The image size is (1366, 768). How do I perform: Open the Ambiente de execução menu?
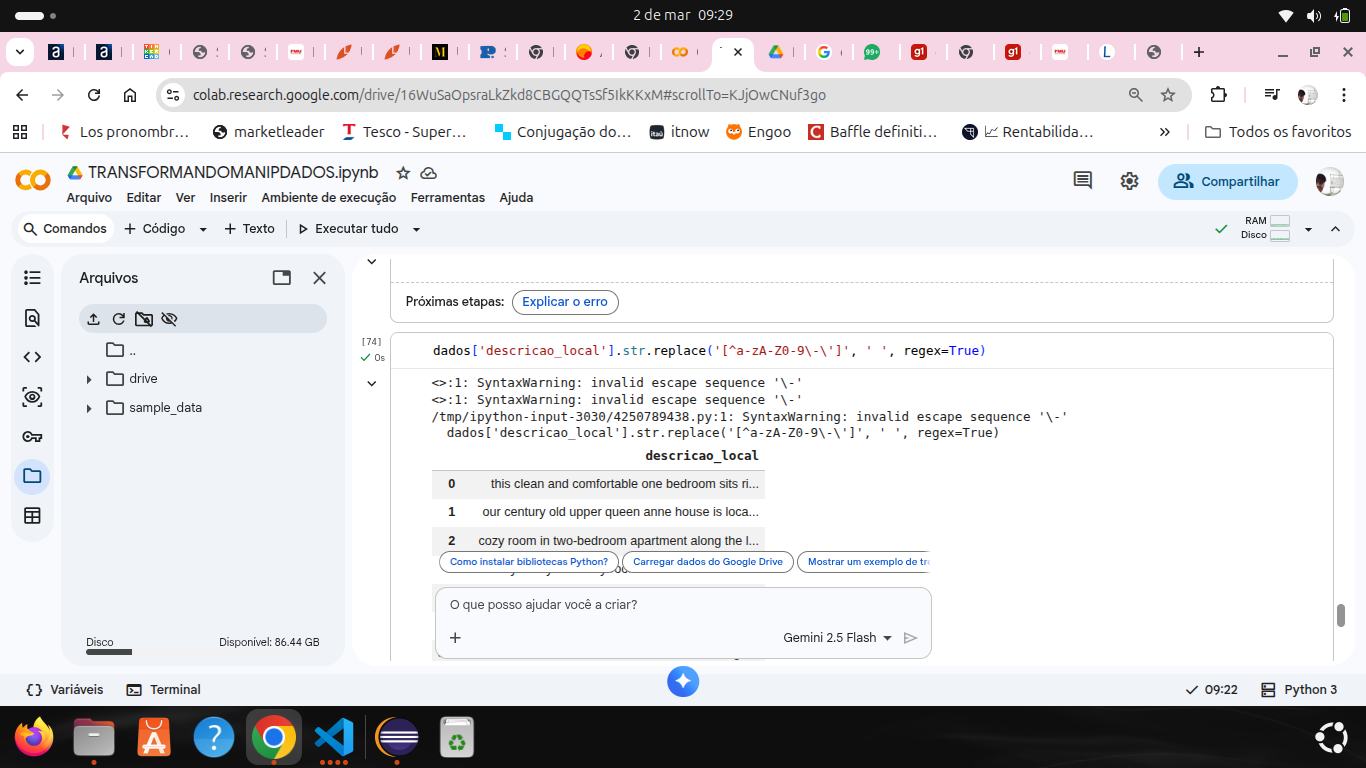point(328,198)
